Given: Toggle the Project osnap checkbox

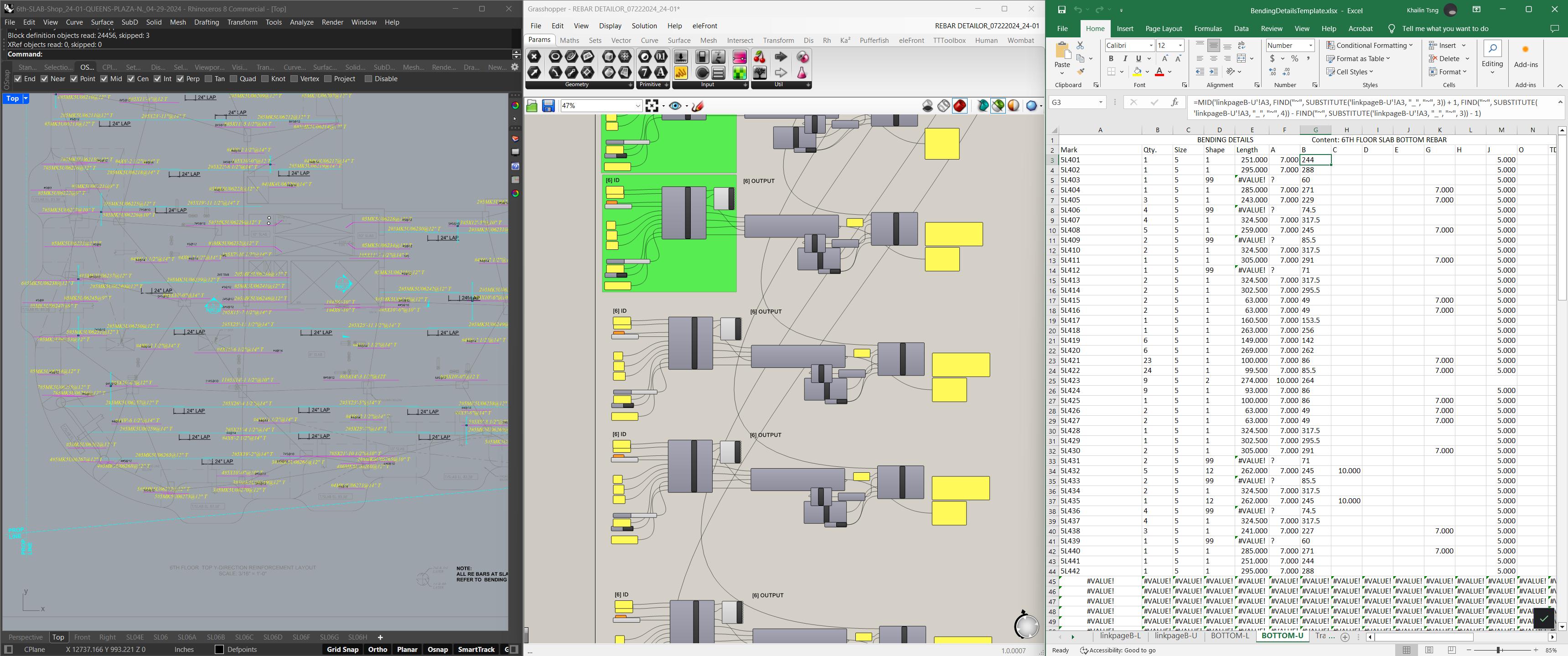Looking at the screenshot, I should (327, 78).
